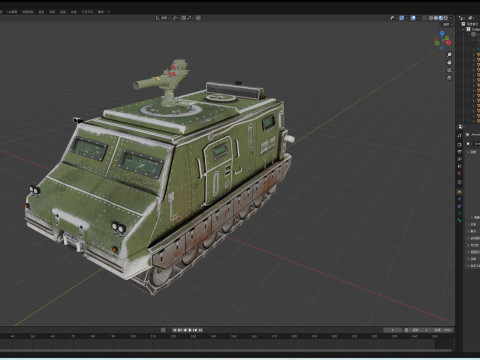The image size is (480, 360).
Task: Open the Tool properties tab
Action: click(x=460, y=135)
